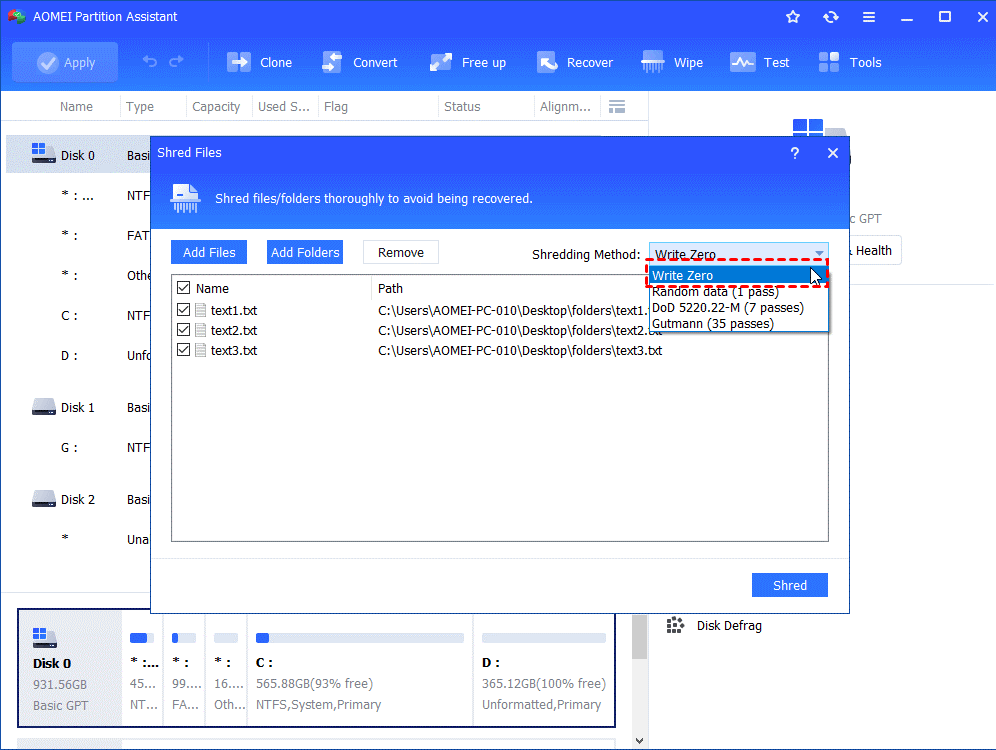The image size is (996, 750).
Task: Open the Test tool
Action: click(x=743, y=62)
